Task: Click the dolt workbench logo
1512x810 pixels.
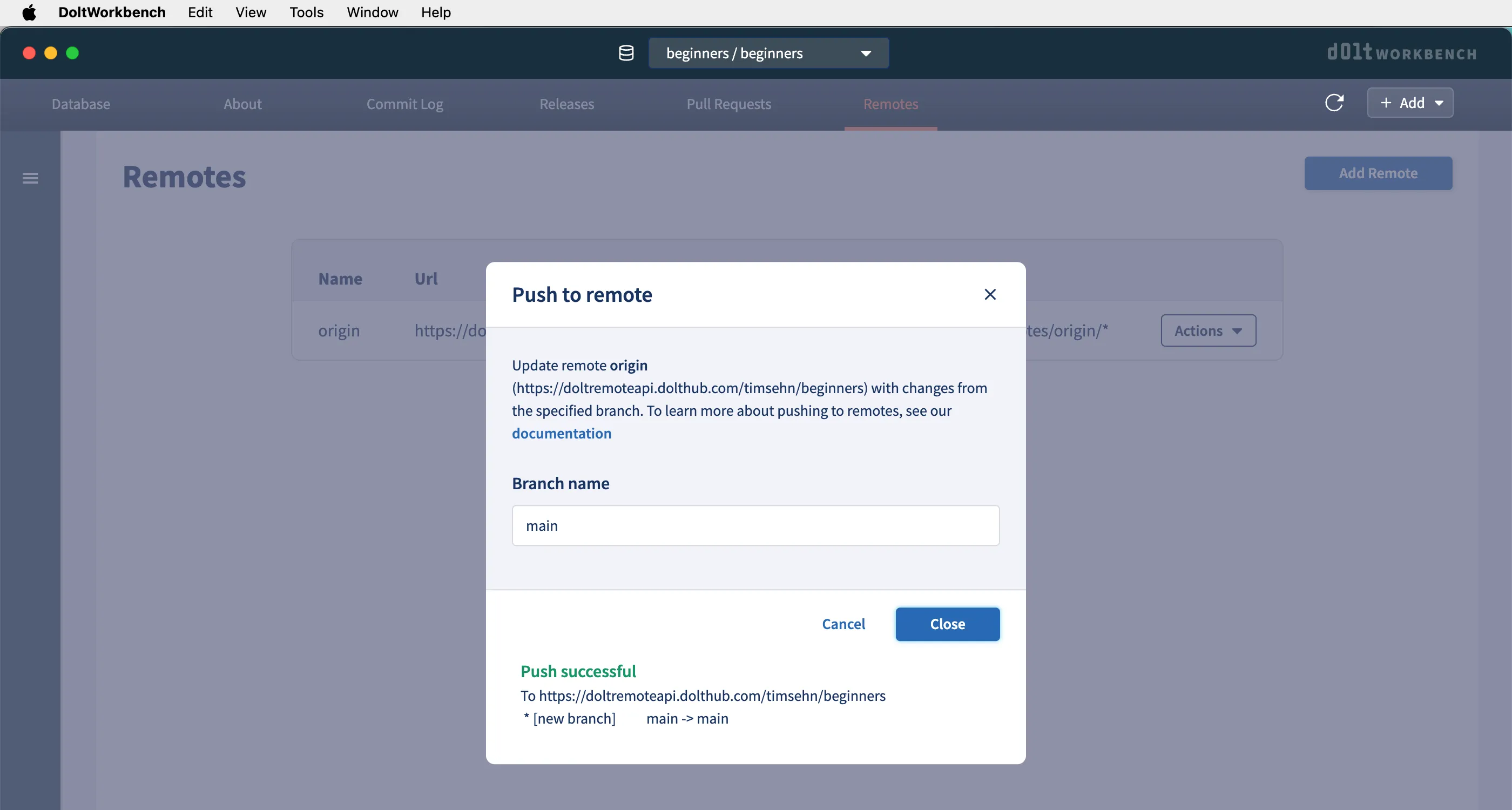Action: pyautogui.click(x=1401, y=53)
